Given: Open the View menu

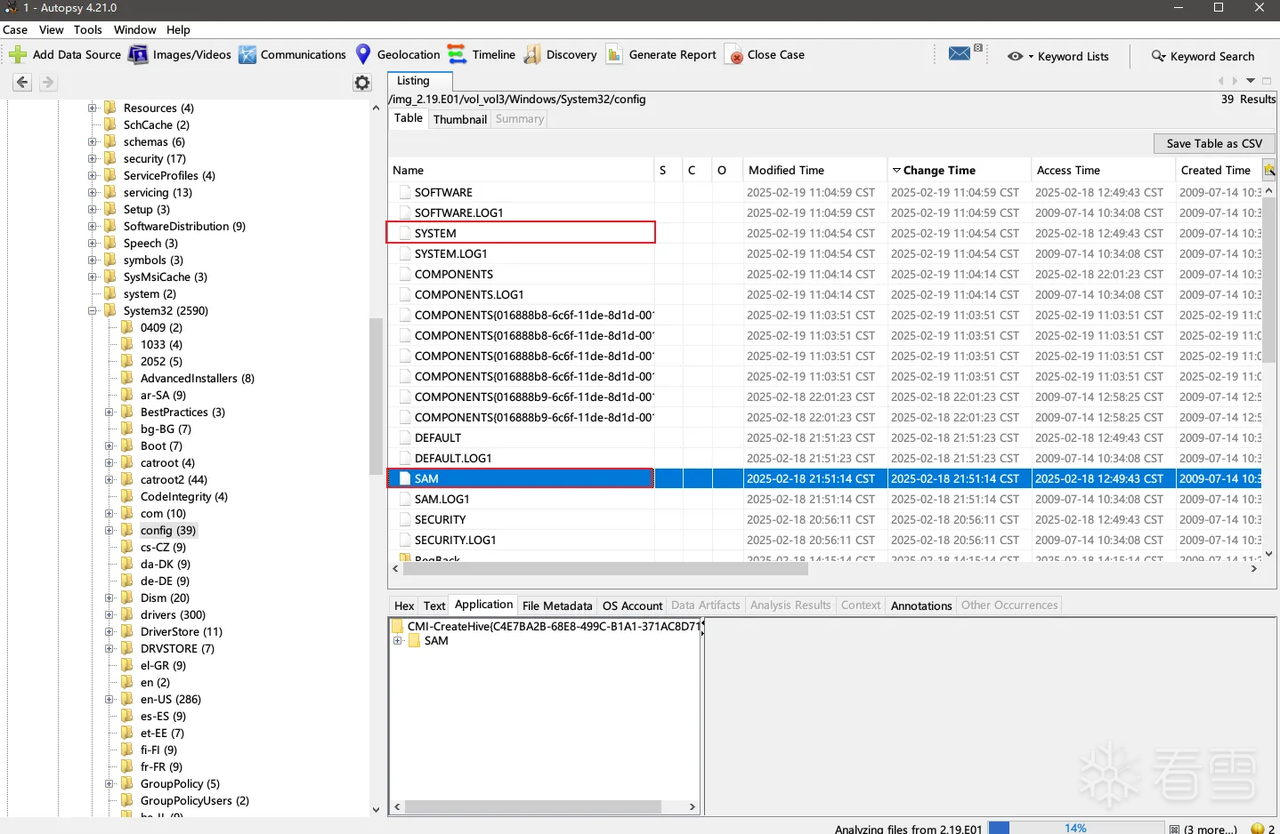Looking at the screenshot, I should [51, 30].
